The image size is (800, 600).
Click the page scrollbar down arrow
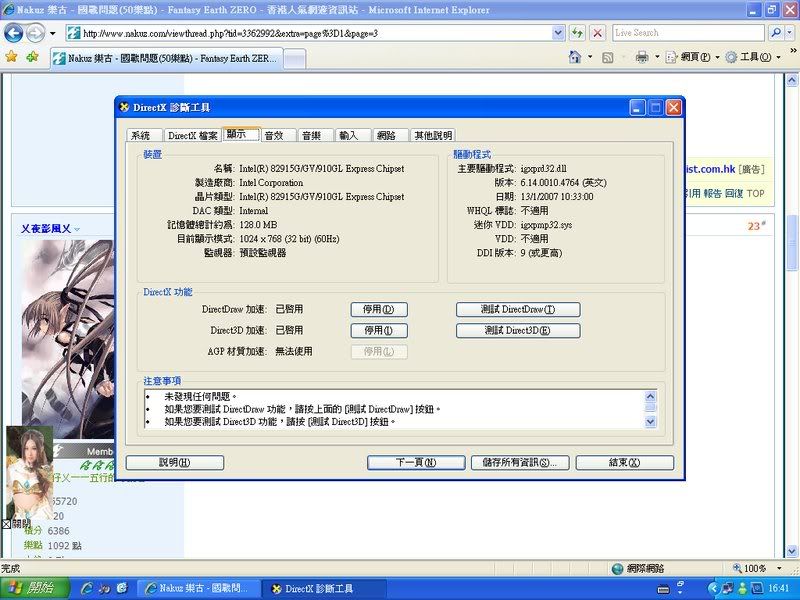click(x=791, y=551)
